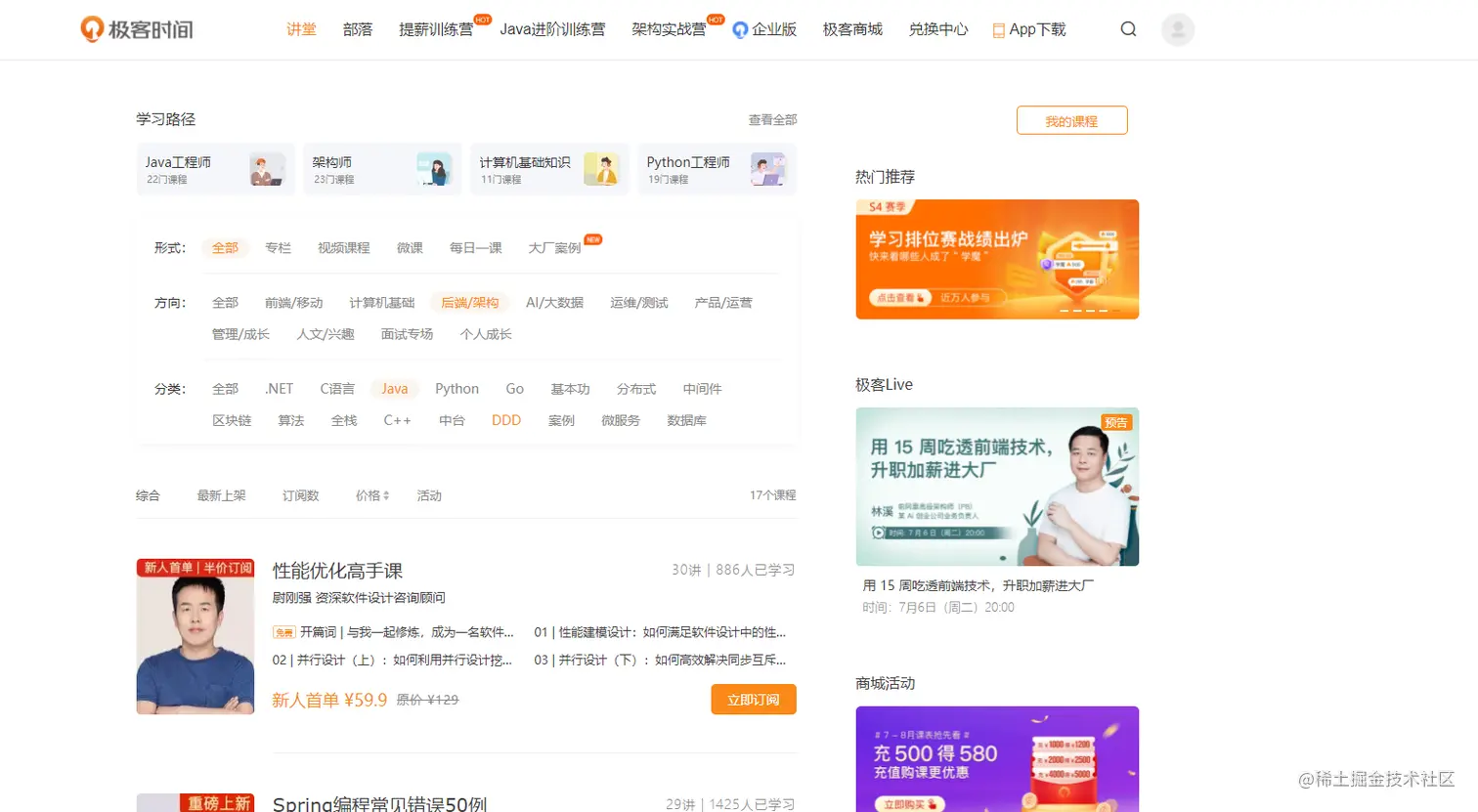This screenshot has height=812, width=1478.
Task: Open 兑换中心 in the navigation
Action: coord(938,29)
